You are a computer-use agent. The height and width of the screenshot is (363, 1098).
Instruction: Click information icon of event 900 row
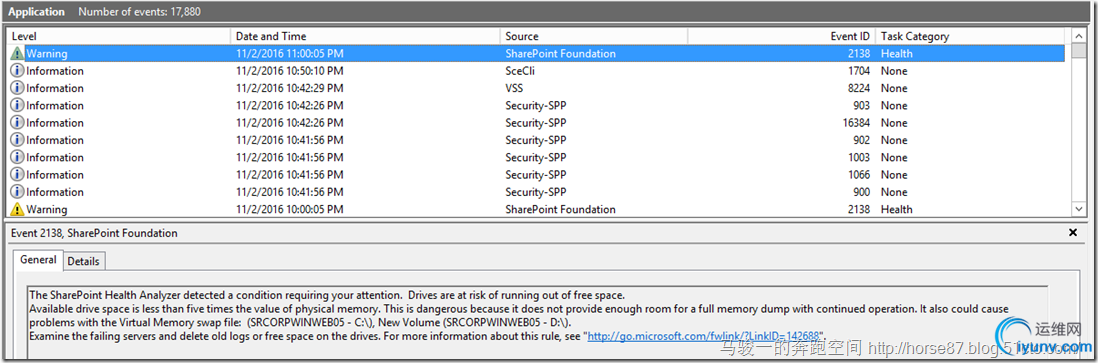coord(17,192)
